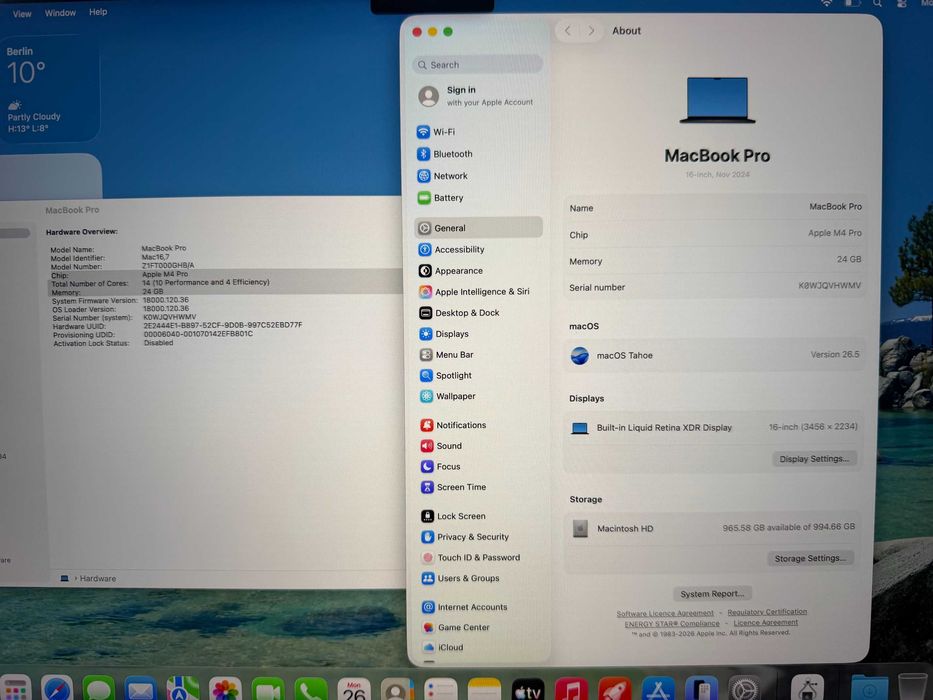Go forward with the right chevron button

pos(591,31)
